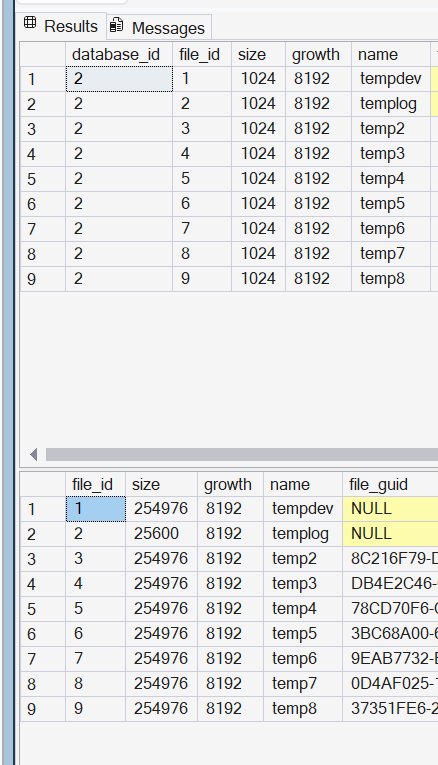Select top-left corner cell of top grid
This screenshot has width=438, height=765.
43,55
